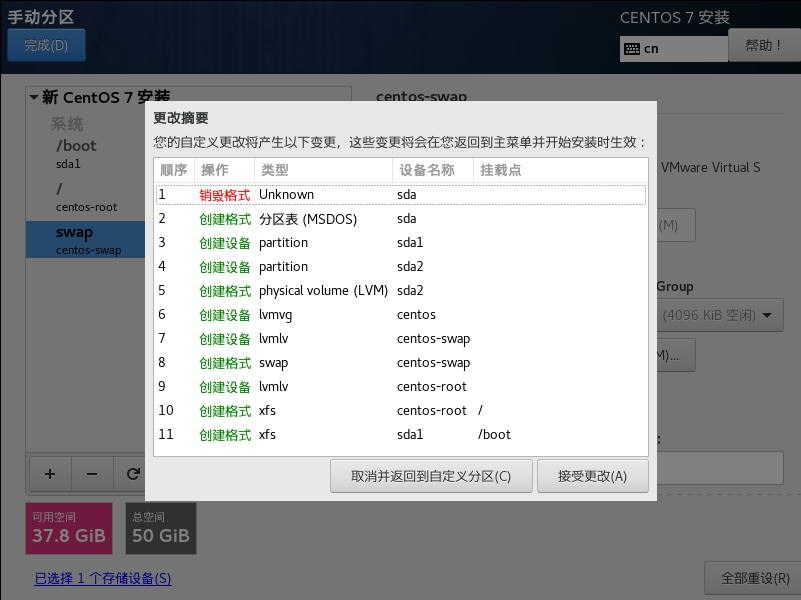This screenshot has width=801, height=600.
Task: Select row 9 lvmlv centos-root
Action: click(x=401, y=387)
